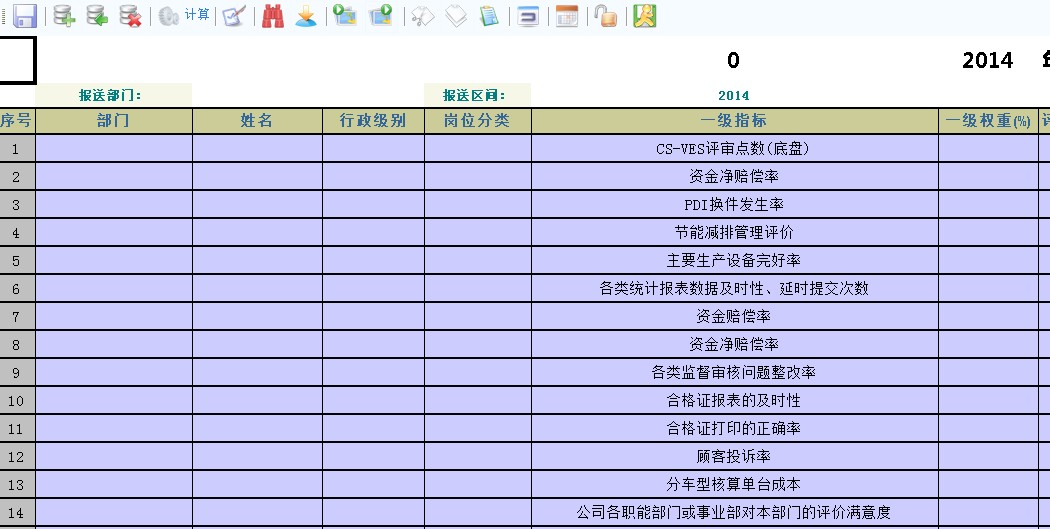Click the delete database record icon

coord(130,16)
